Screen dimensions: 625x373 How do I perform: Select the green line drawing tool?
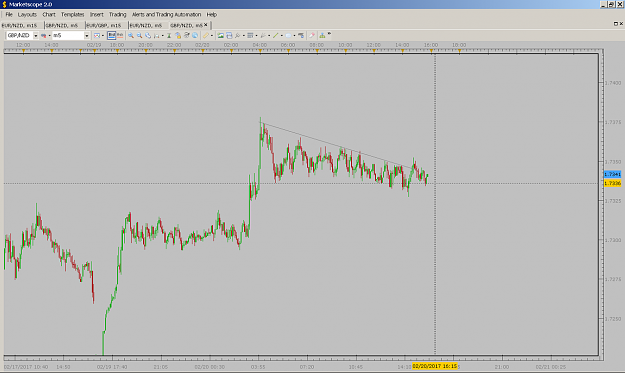pyautogui.click(x=275, y=35)
